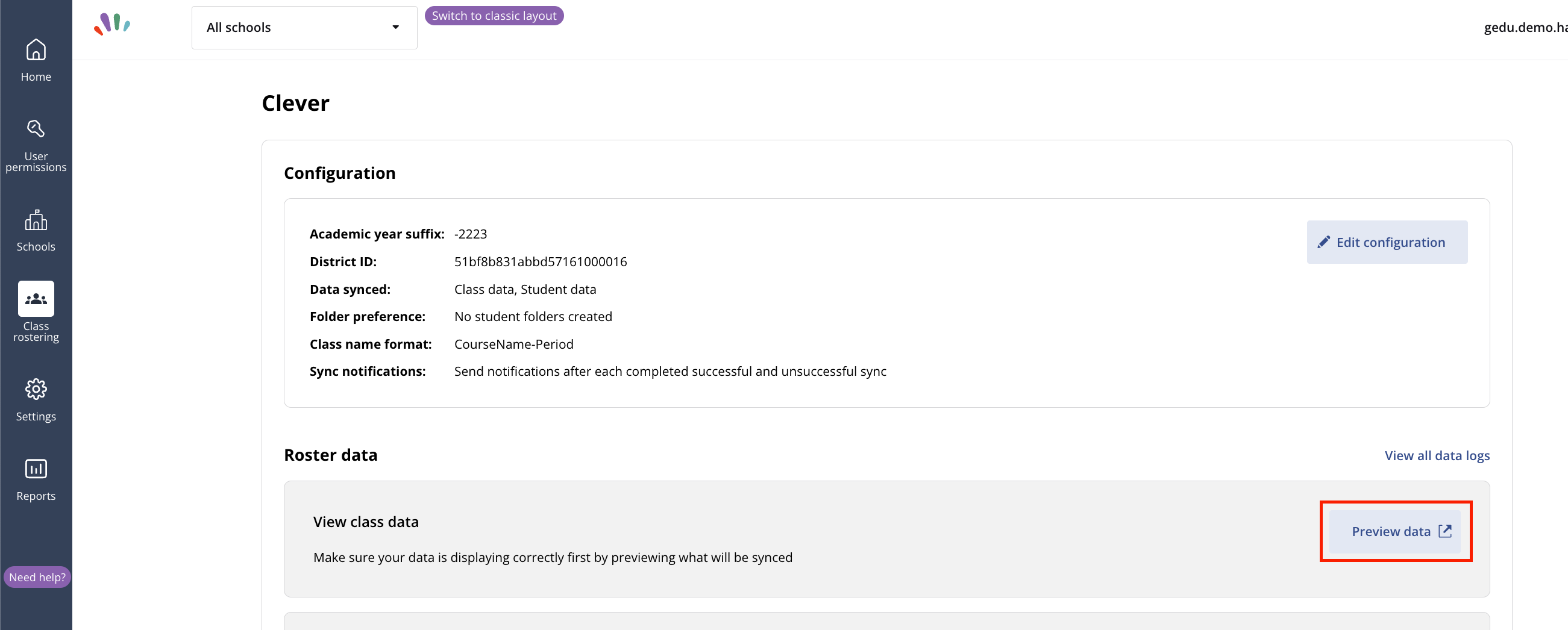Image resolution: width=1568 pixels, height=630 pixels.
Task: Click the pencil icon on Edit configuration
Action: [x=1323, y=242]
